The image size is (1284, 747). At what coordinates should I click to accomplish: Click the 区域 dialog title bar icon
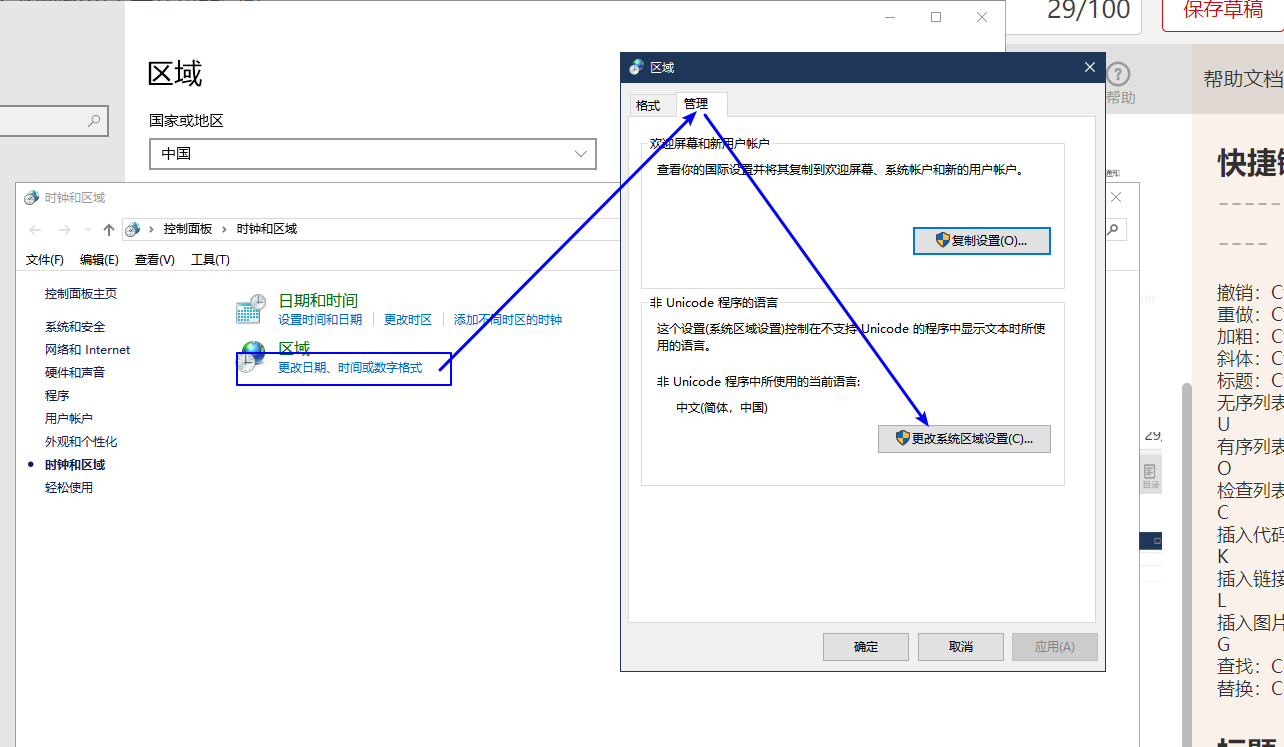coord(636,67)
